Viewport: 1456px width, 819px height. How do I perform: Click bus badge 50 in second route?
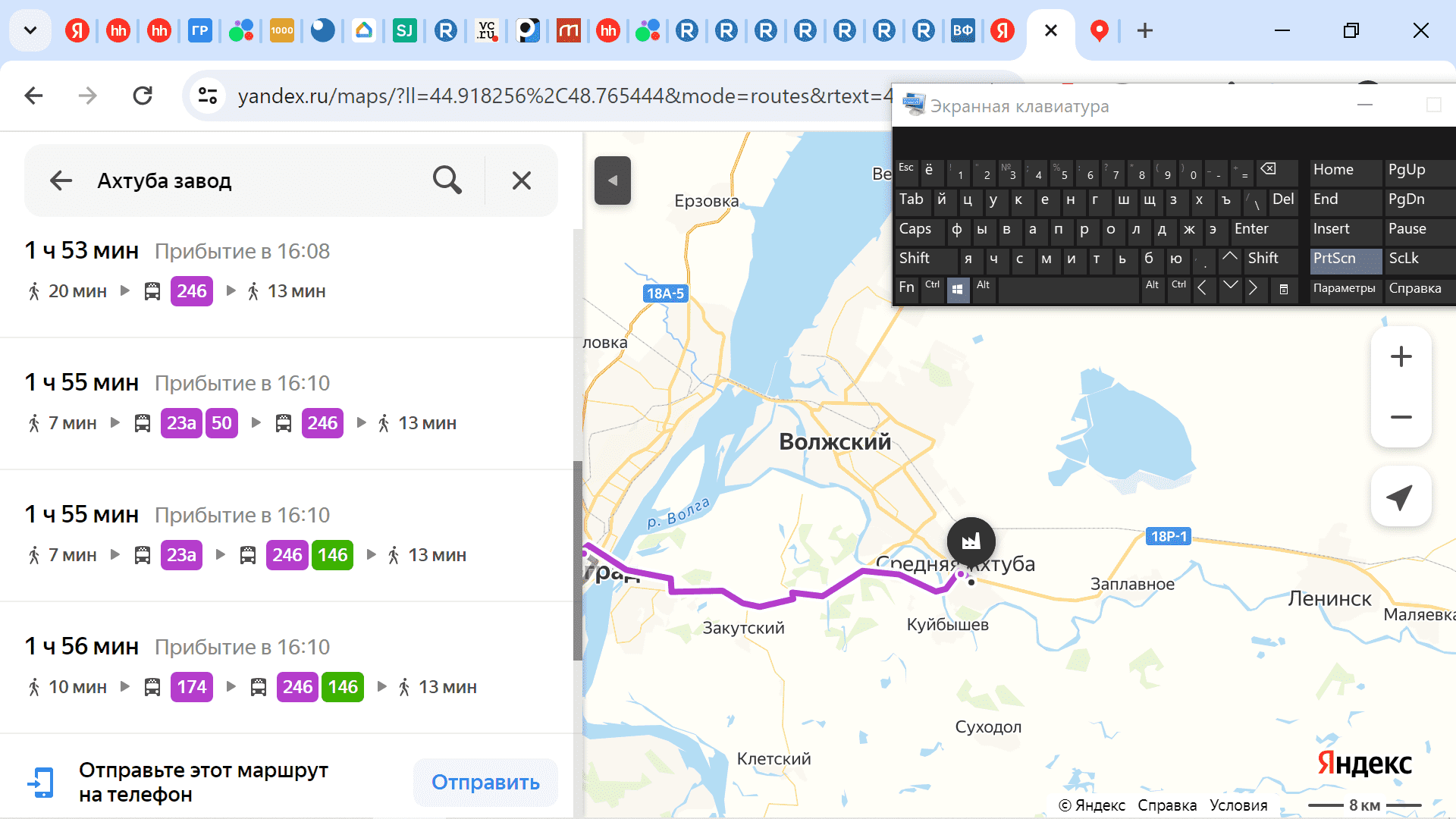(221, 423)
